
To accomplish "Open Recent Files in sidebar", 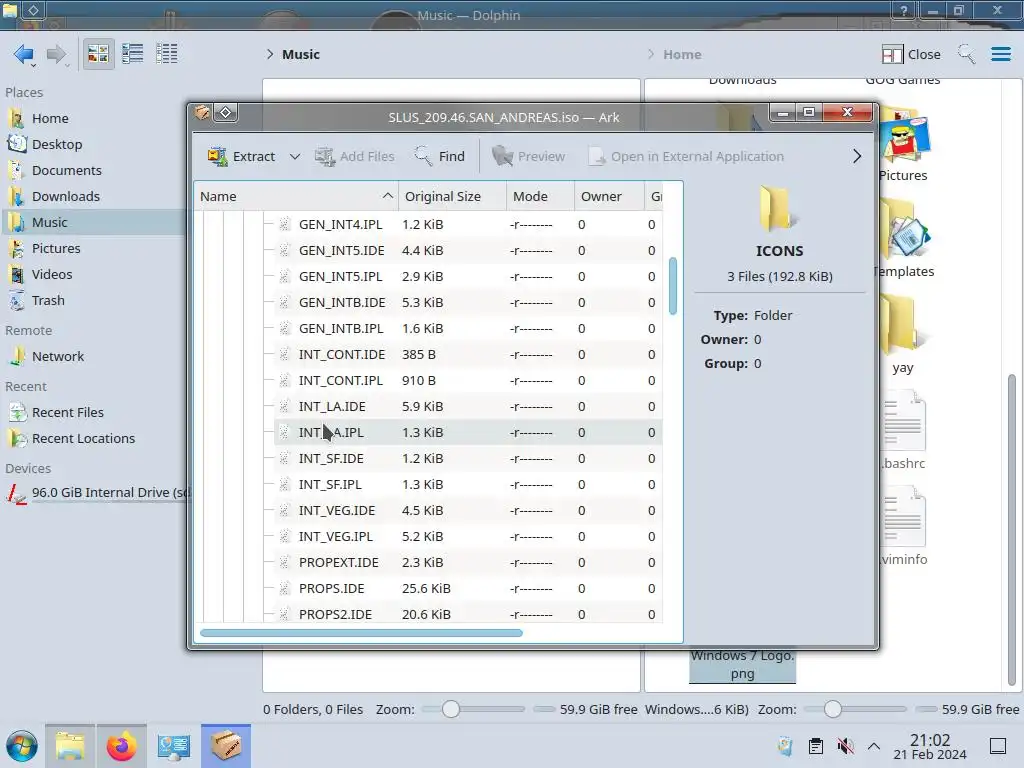I will (95, 413).
